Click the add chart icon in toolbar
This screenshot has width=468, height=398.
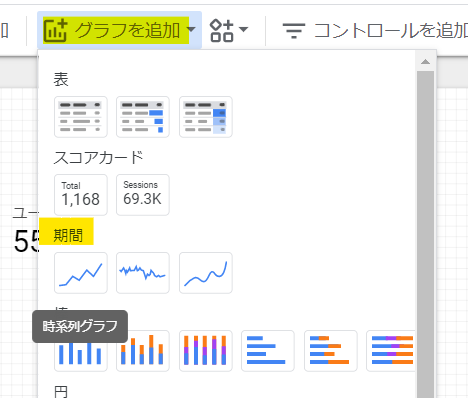click(55, 30)
